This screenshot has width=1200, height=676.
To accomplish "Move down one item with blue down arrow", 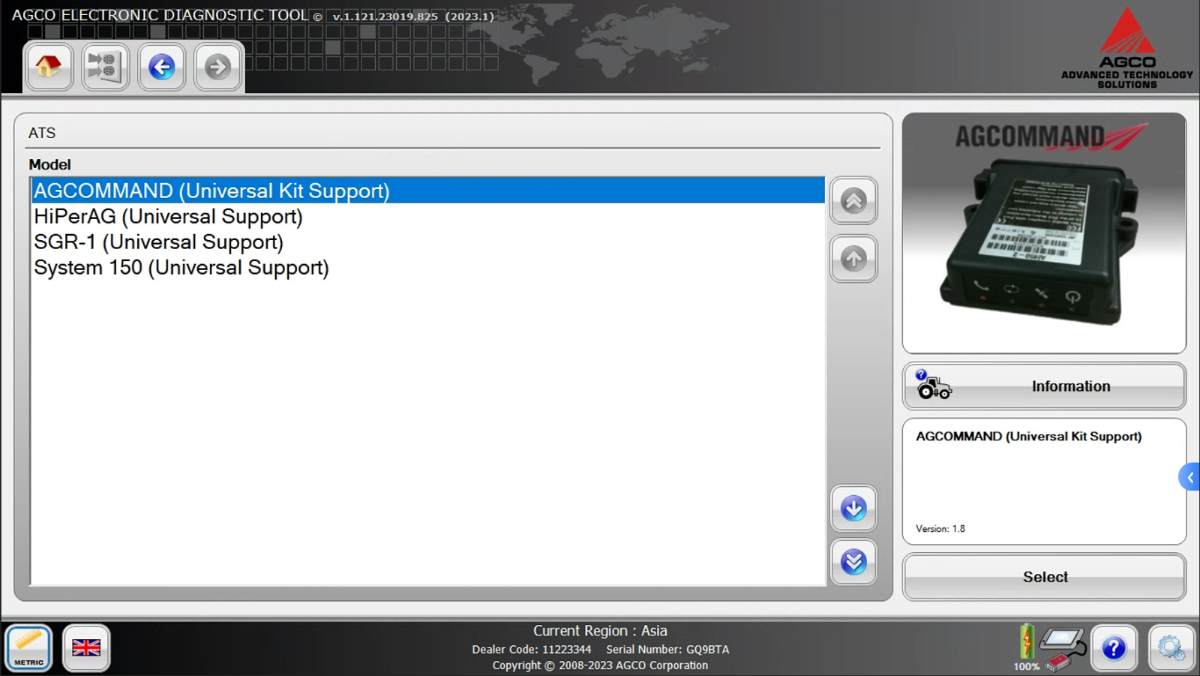I will tap(853, 508).
